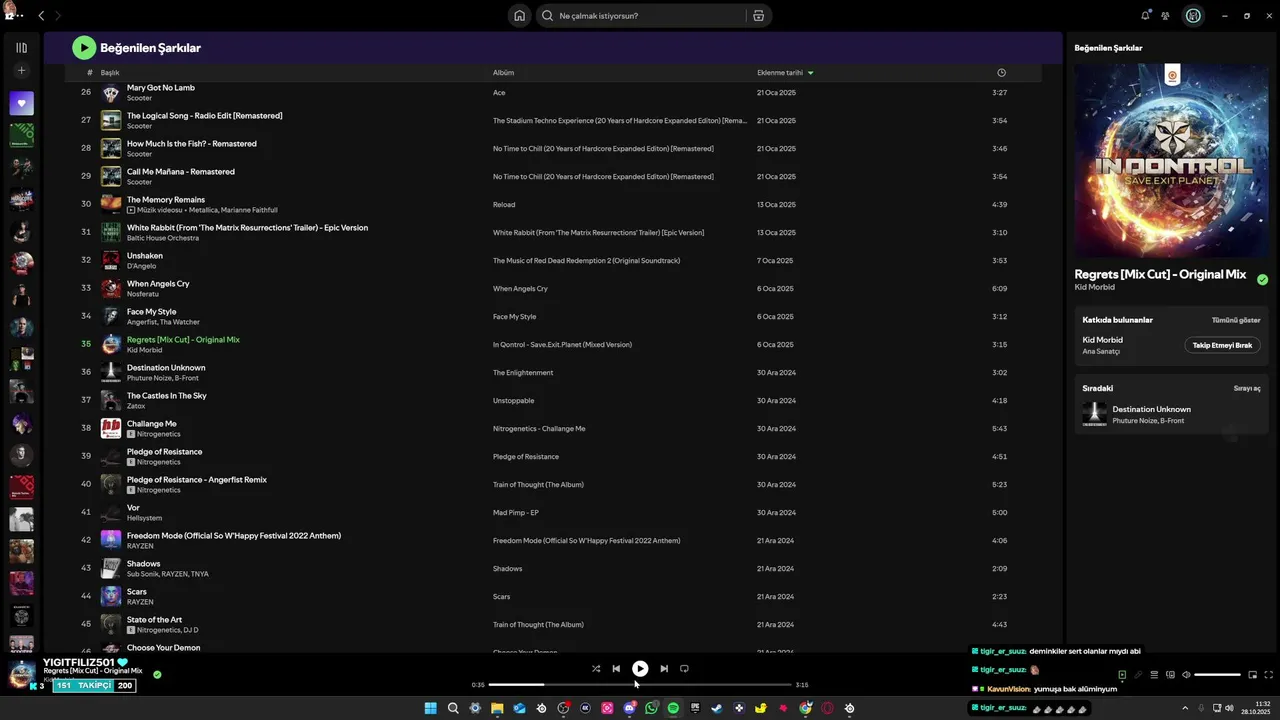Open the Browse icon in search bar

(758, 16)
